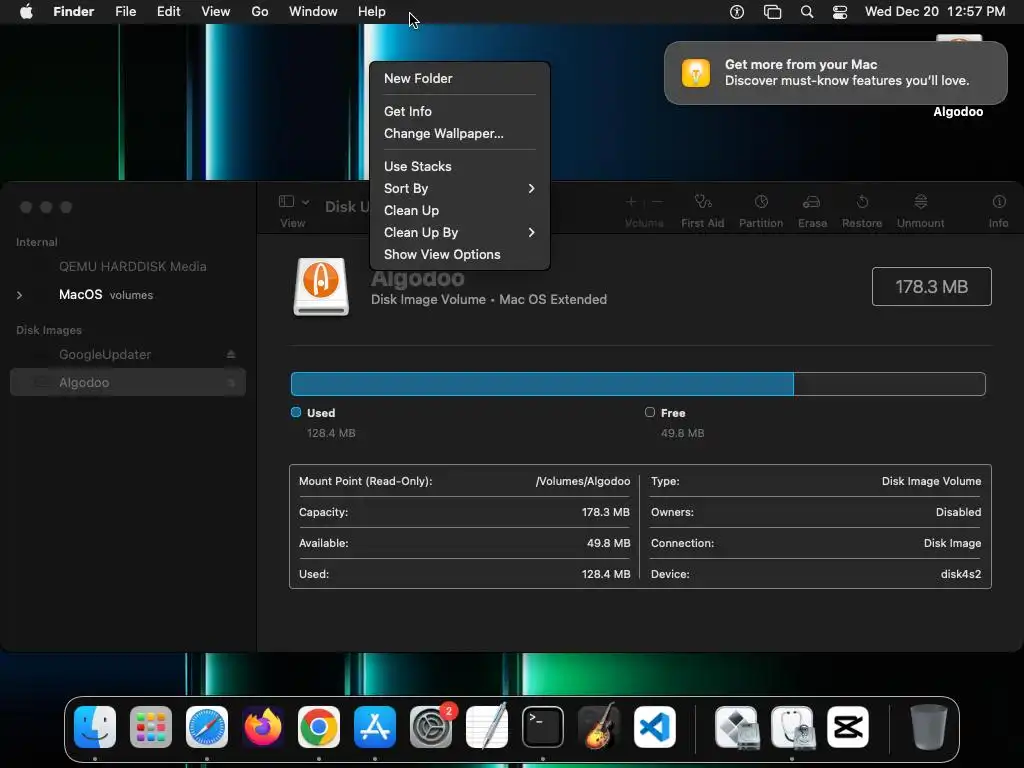Click the lightbulb Tips notification icon
1024x768 pixels.
[x=696, y=72]
